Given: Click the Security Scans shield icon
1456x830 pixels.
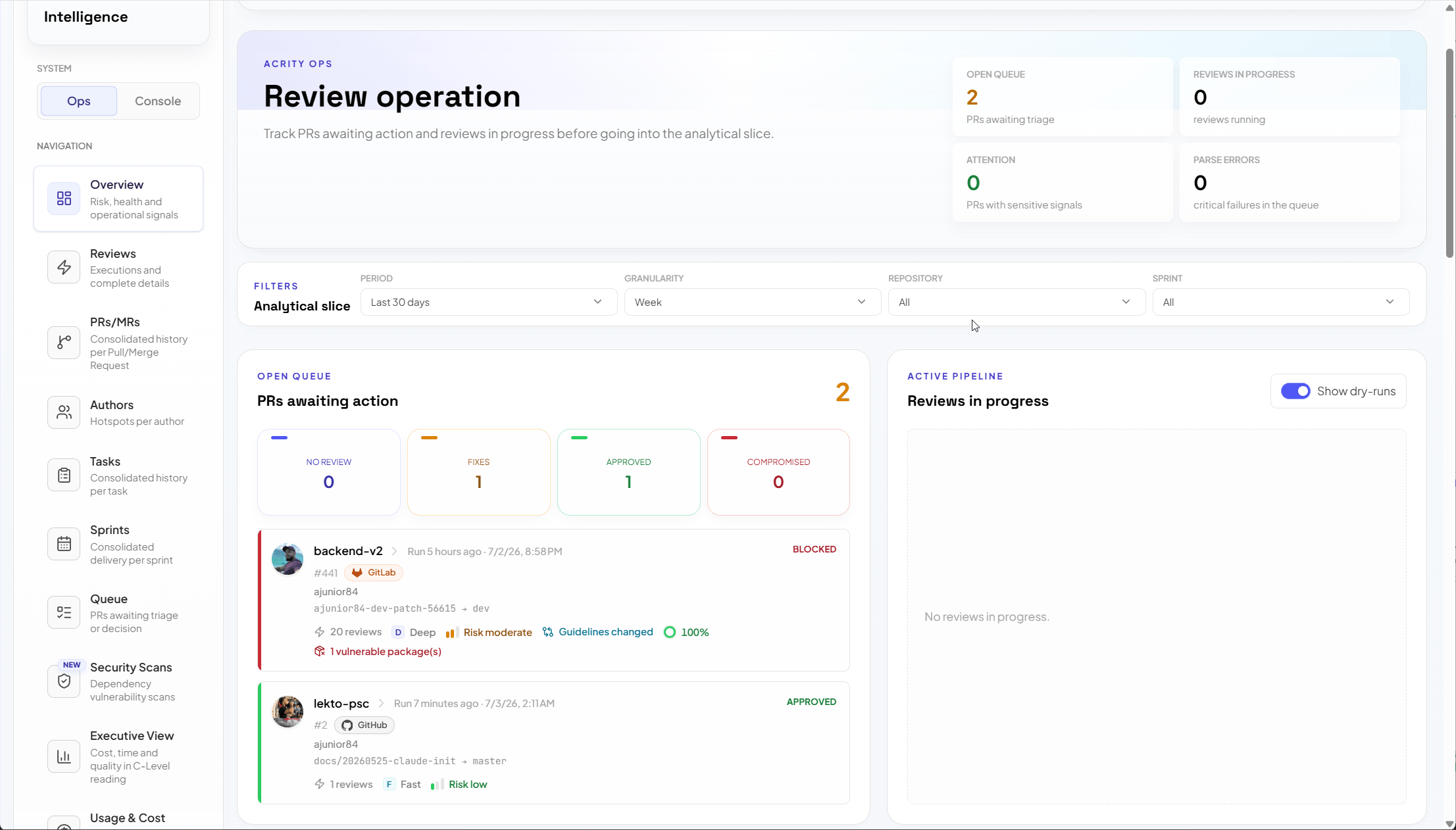Looking at the screenshot, I should [64, 681].
